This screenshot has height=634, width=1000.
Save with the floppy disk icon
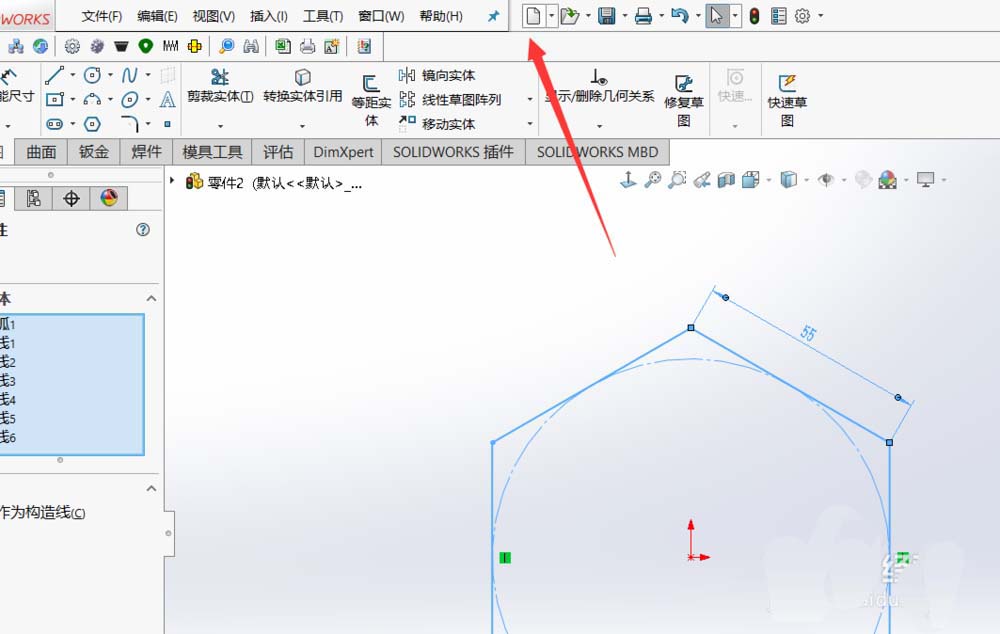click(x=607, y=16)
